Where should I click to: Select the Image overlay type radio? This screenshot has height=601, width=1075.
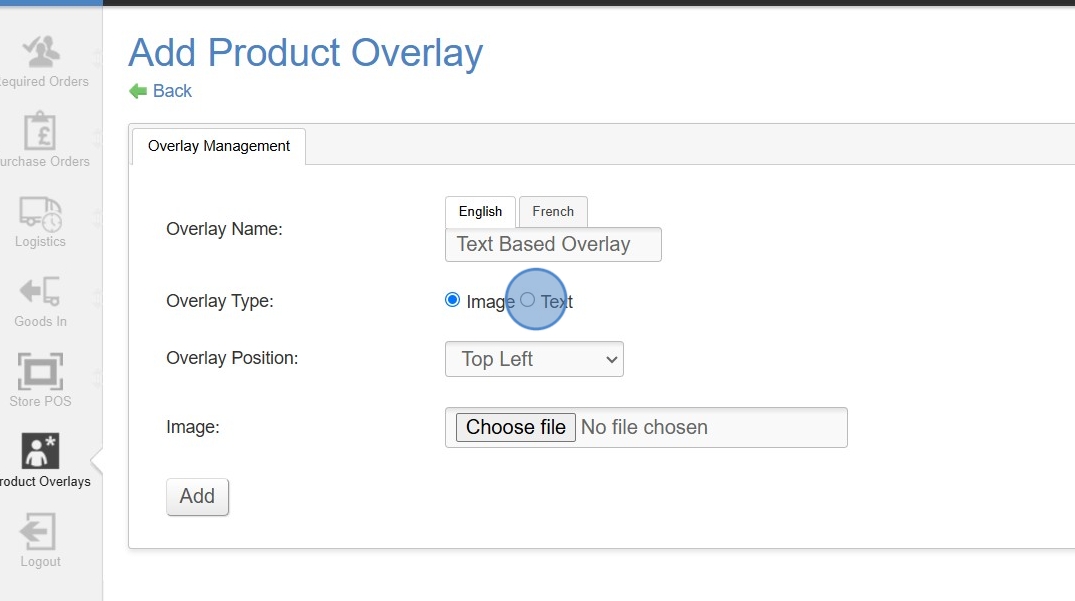click(x=453, y=300)
